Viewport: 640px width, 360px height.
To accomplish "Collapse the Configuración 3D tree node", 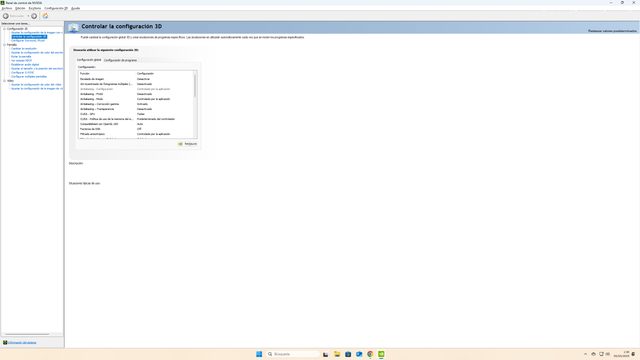I will pos(4,29).
